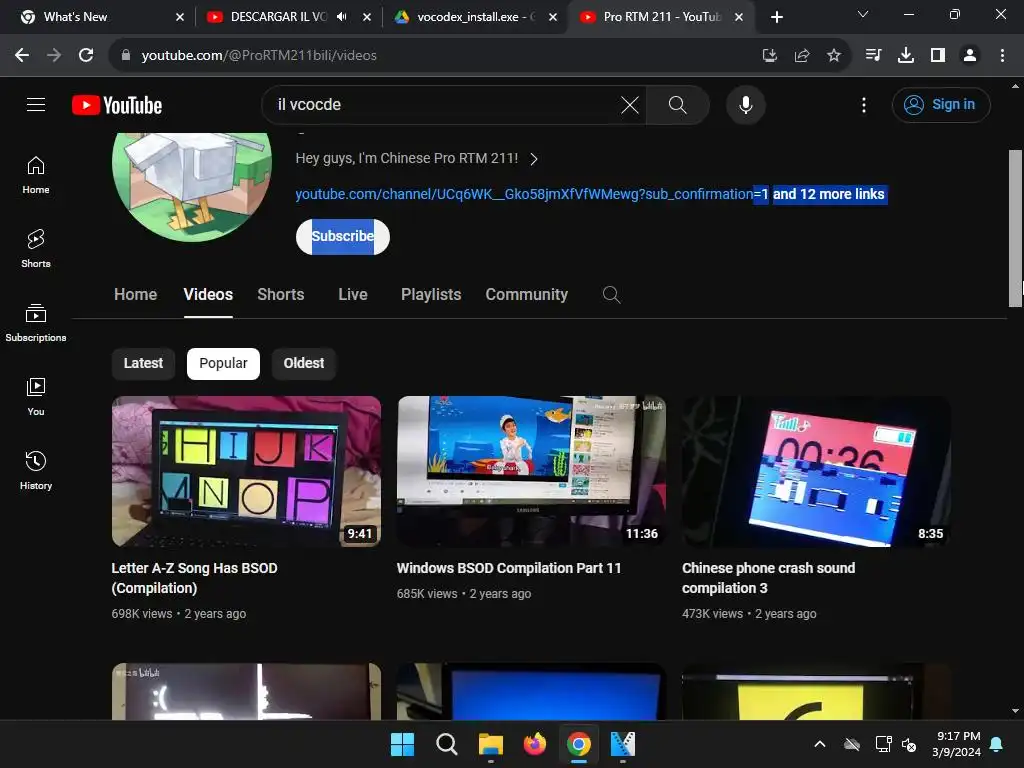Click the browser address bar URL

(259, 56)
